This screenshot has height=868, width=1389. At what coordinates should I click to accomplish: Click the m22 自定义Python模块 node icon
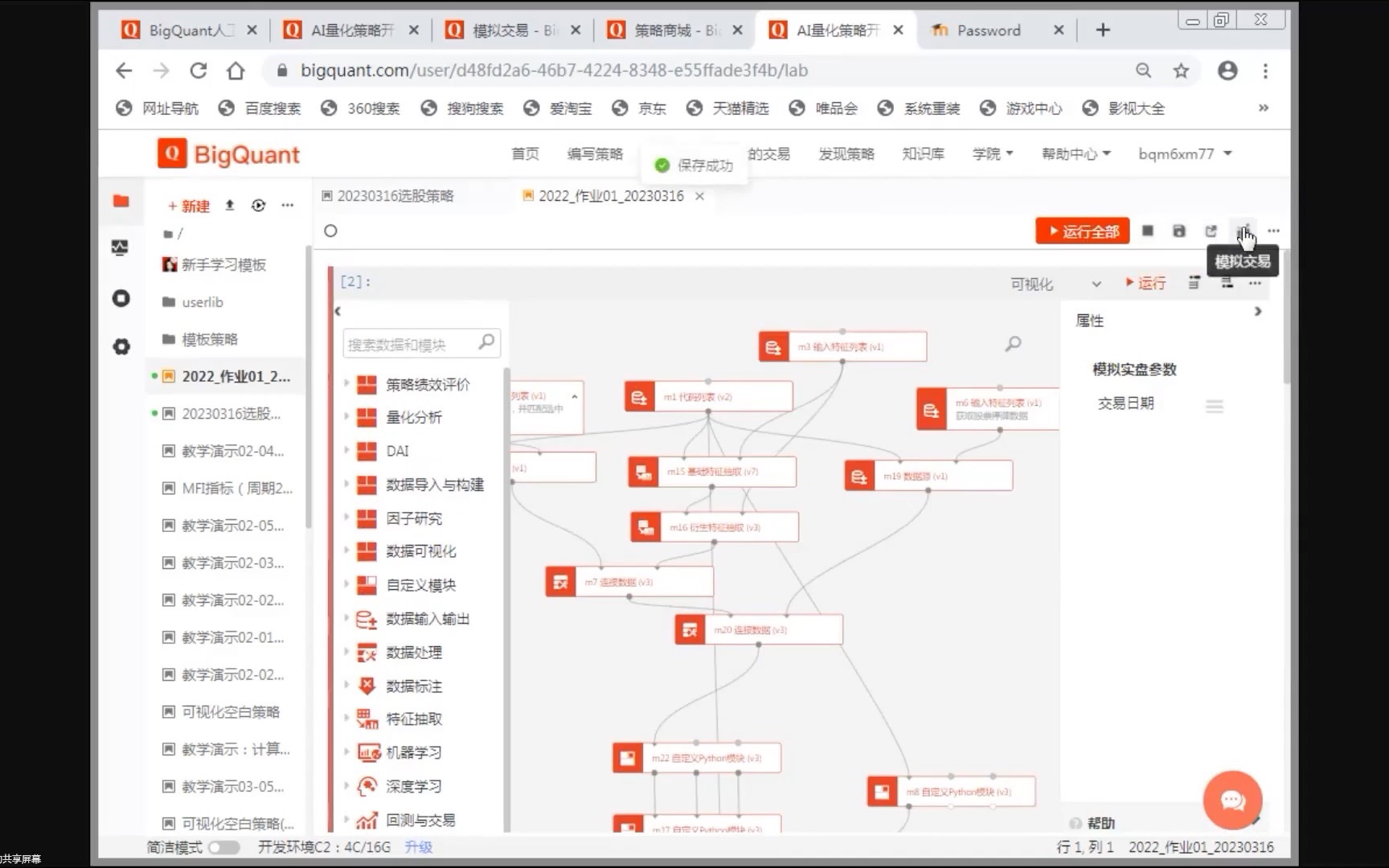(628, 758)
